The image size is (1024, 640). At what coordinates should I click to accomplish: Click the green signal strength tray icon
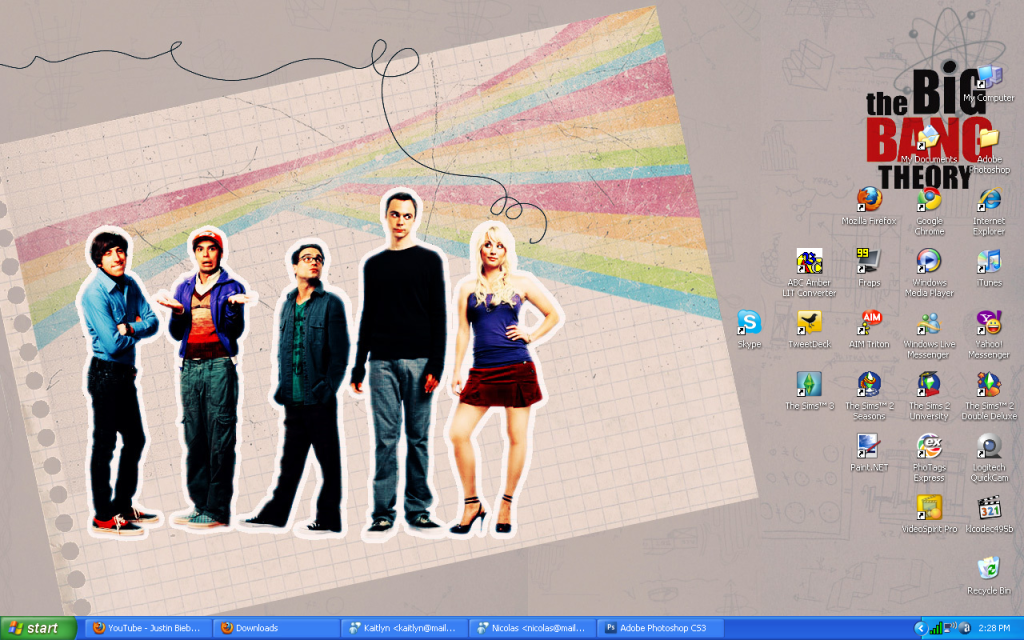(936, 628)
